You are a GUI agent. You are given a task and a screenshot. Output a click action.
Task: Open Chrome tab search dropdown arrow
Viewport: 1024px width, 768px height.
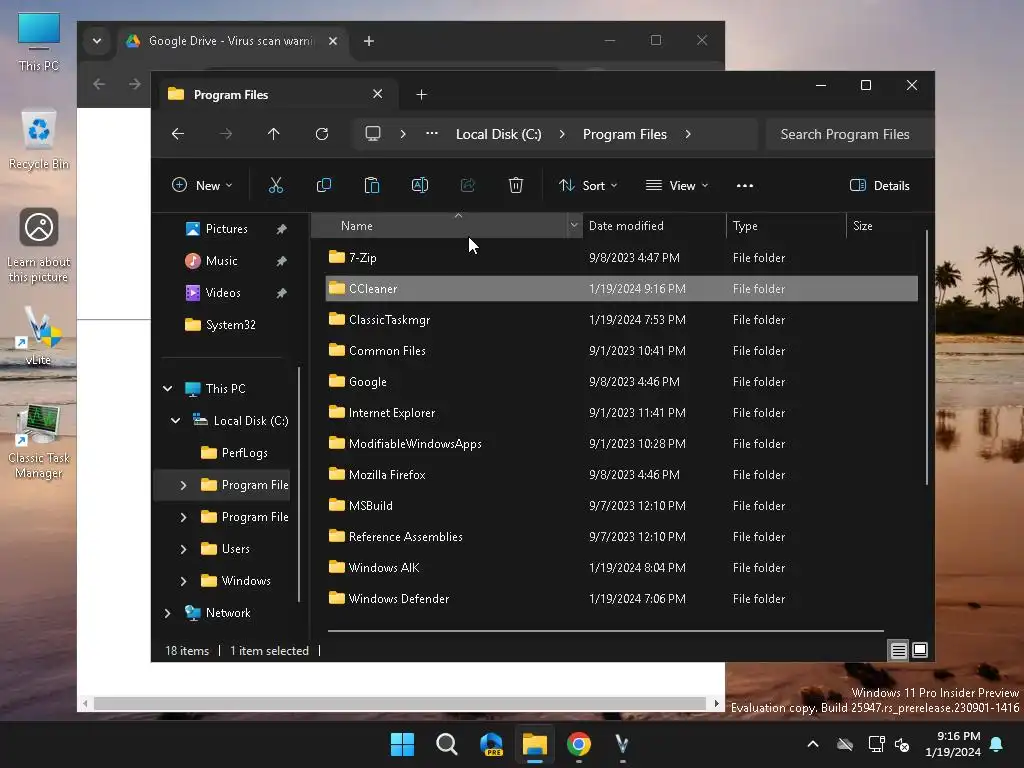(97, 40)
